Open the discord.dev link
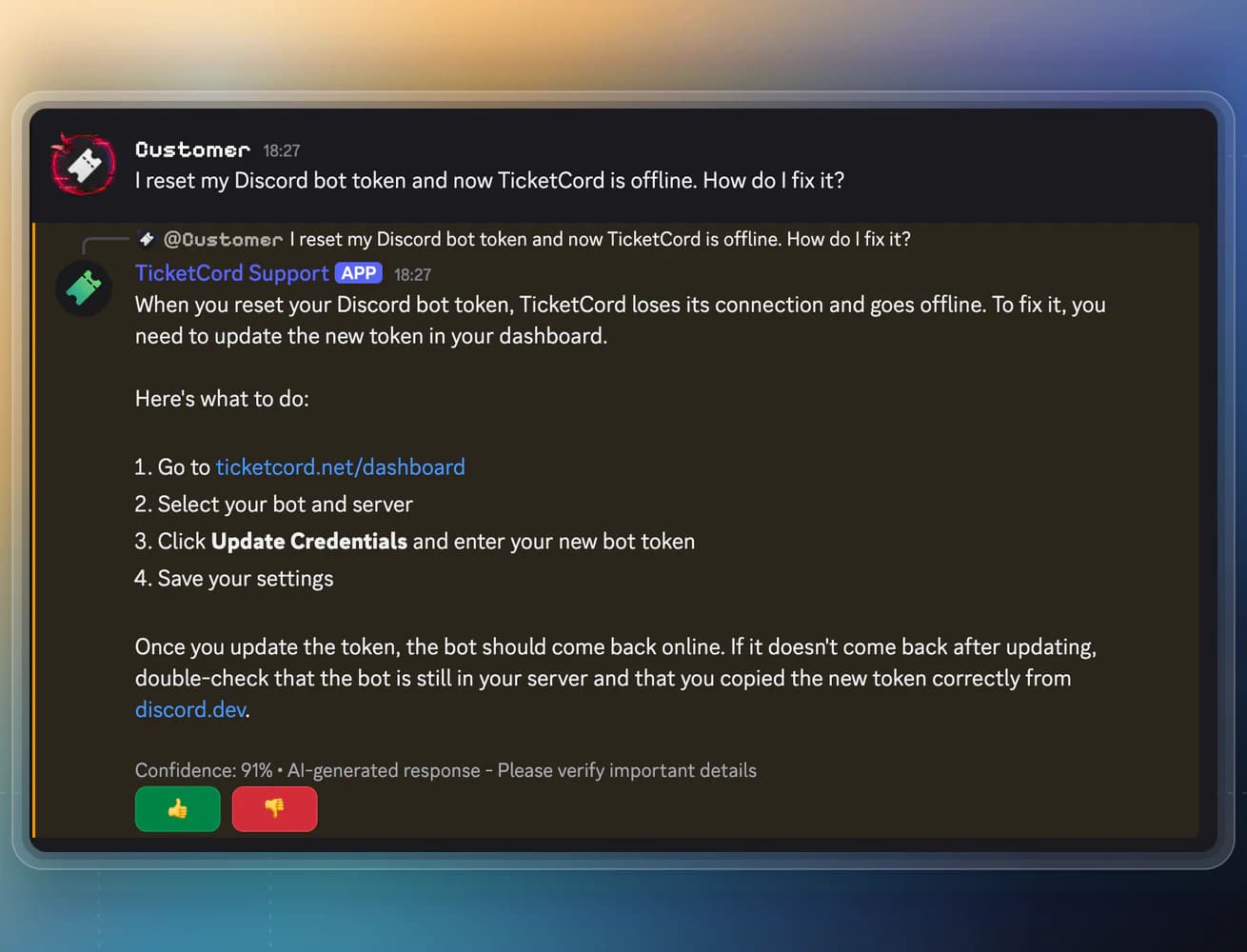Image resolution: width=1247 pixels, height=952 pixels. (x=190, y=709)
